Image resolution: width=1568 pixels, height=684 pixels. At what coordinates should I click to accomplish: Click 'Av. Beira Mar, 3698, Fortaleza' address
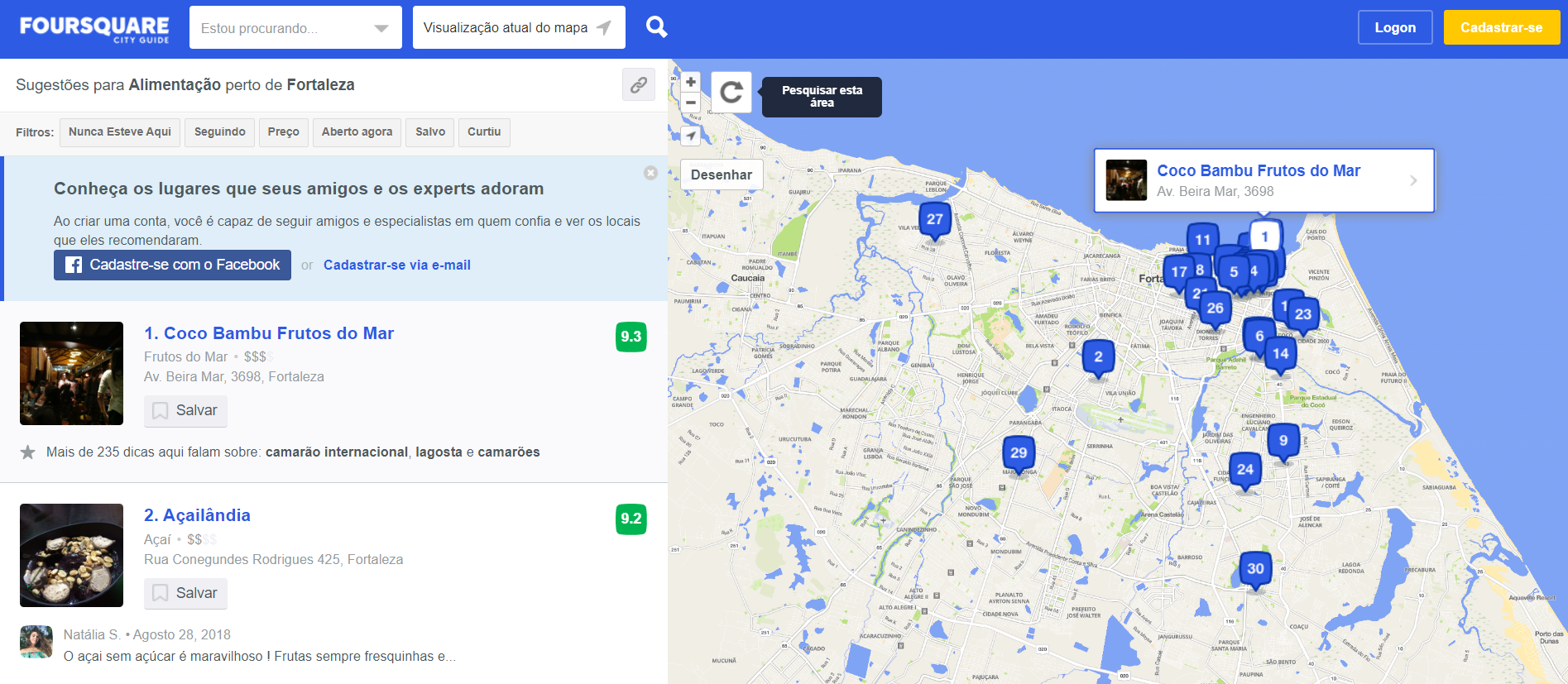point(234,377)
